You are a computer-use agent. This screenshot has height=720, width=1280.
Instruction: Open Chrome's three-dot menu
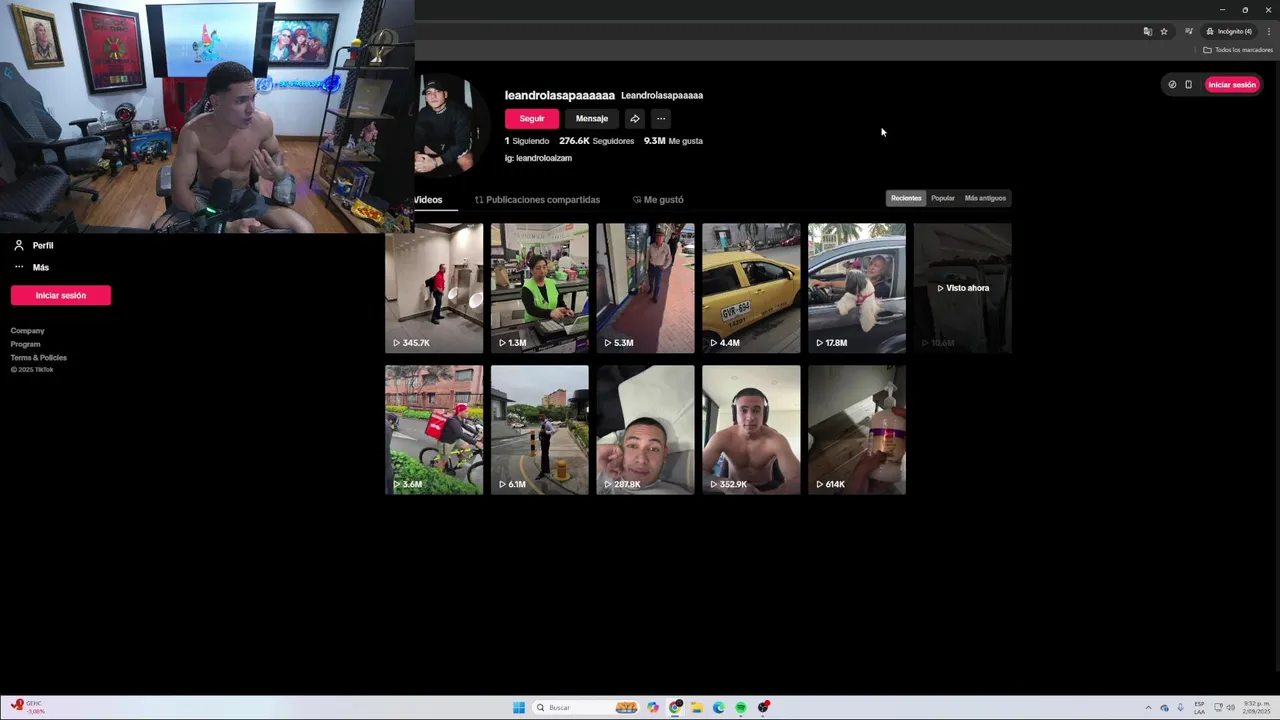click(x=1269, y=31)
